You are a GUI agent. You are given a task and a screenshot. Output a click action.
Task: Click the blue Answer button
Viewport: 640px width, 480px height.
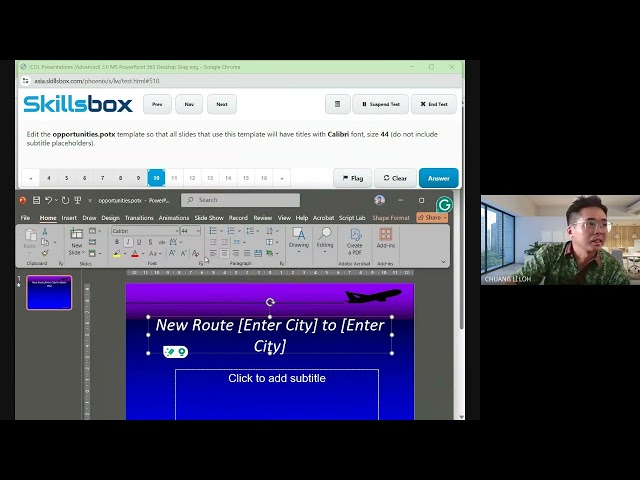(x=439, y=178)
